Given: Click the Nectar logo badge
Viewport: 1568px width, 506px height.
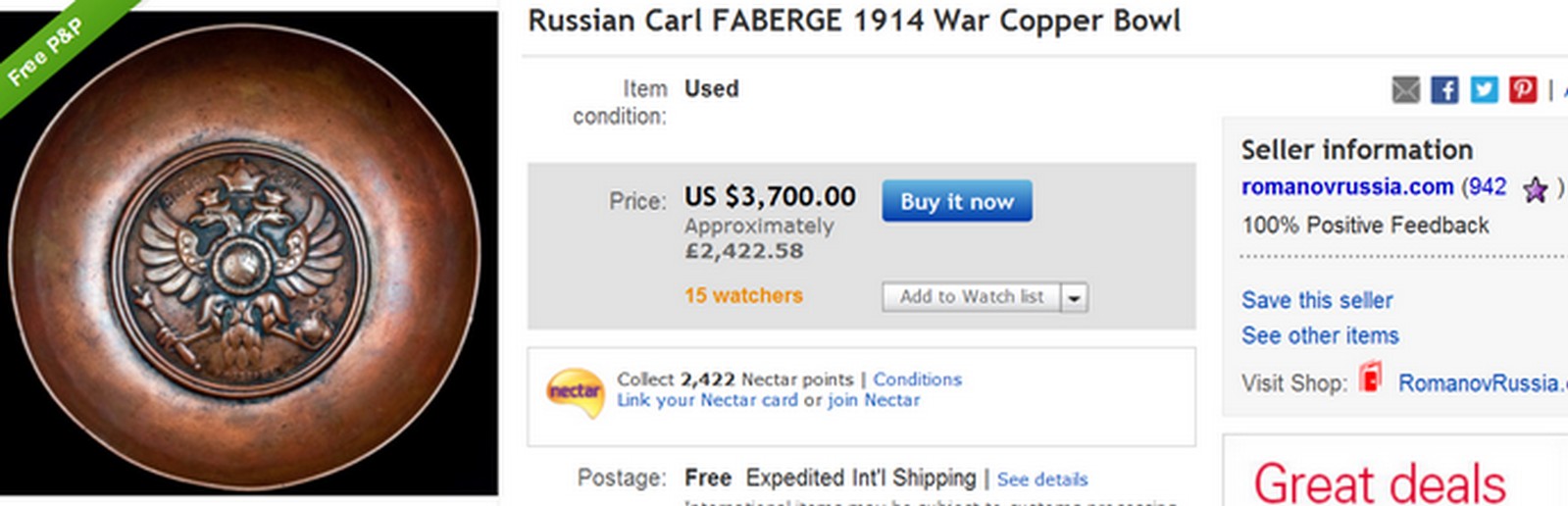Looking at the screenshot, I should point(575,392).
